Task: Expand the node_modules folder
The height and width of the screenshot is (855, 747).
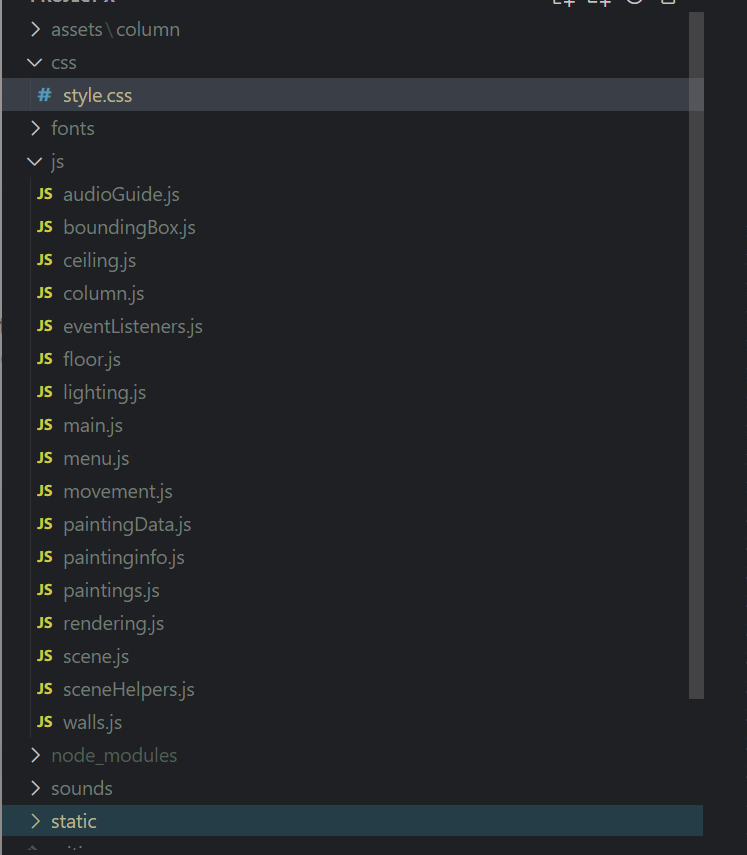Action: click(x=36, y=755)
